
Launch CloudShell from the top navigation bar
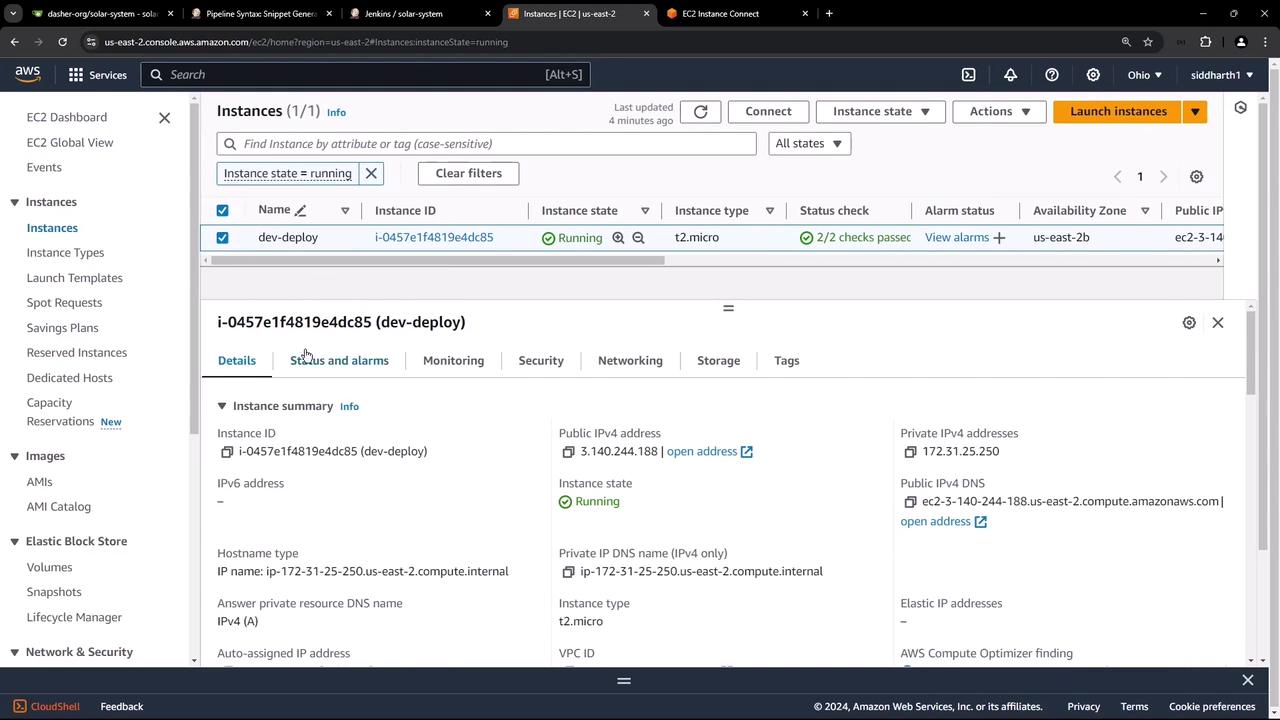[968, 75]
